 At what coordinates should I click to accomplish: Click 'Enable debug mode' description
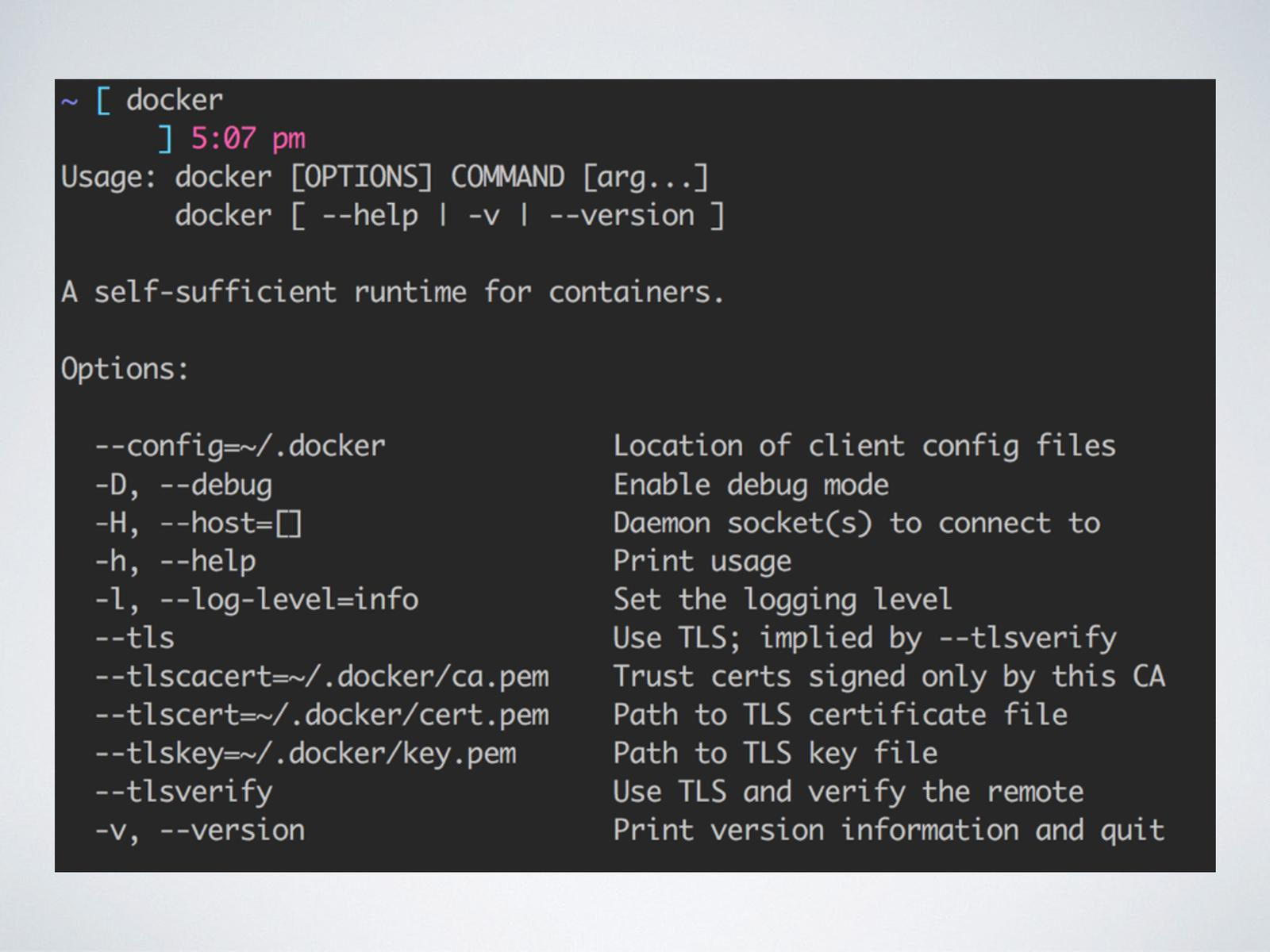click(751, 485)
